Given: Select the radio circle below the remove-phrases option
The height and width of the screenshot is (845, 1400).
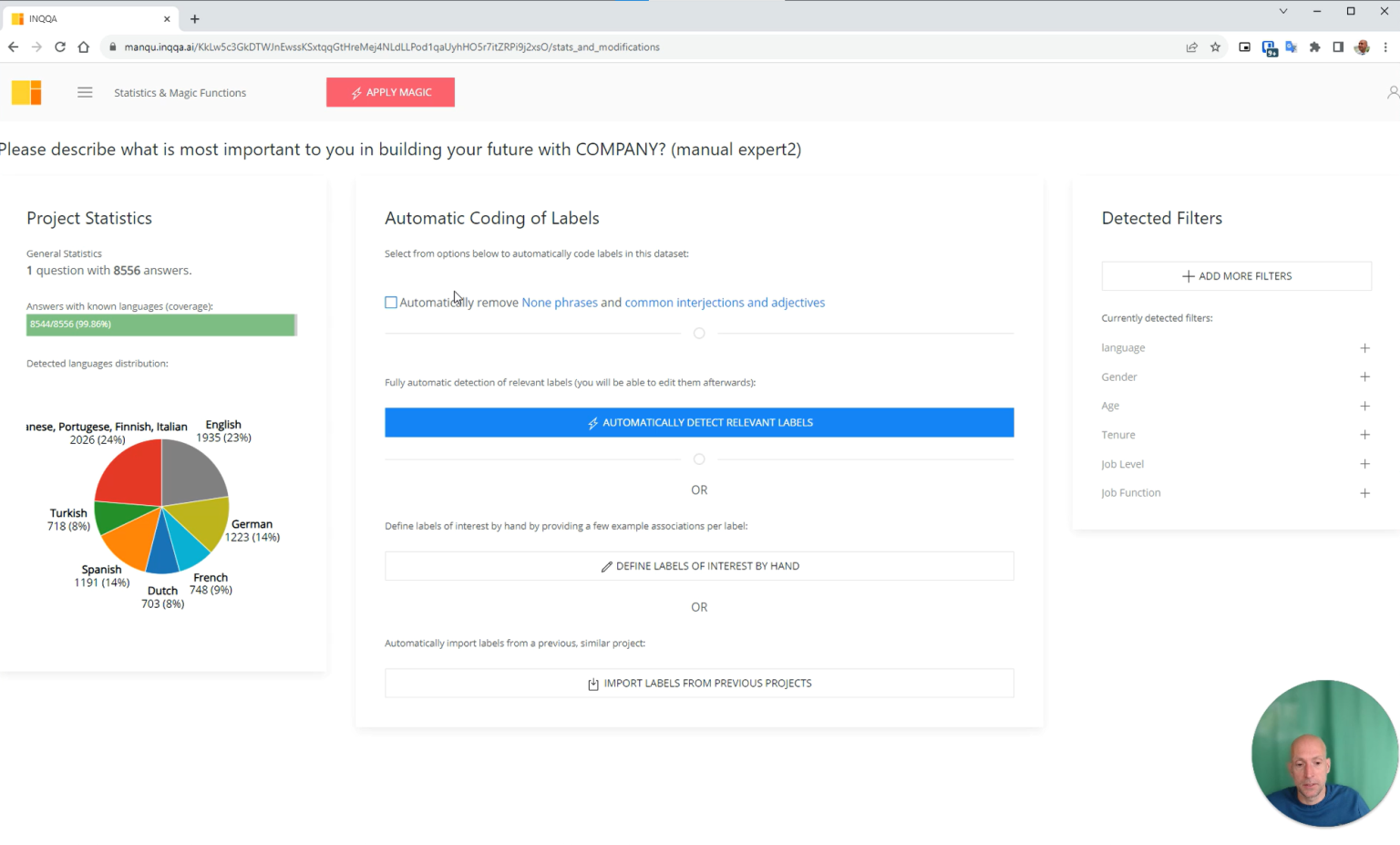Looking at the screenshot, I should (699, 333).
